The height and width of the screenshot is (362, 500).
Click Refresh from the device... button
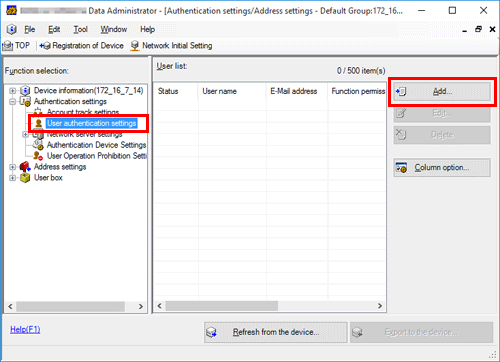point(276,332)
